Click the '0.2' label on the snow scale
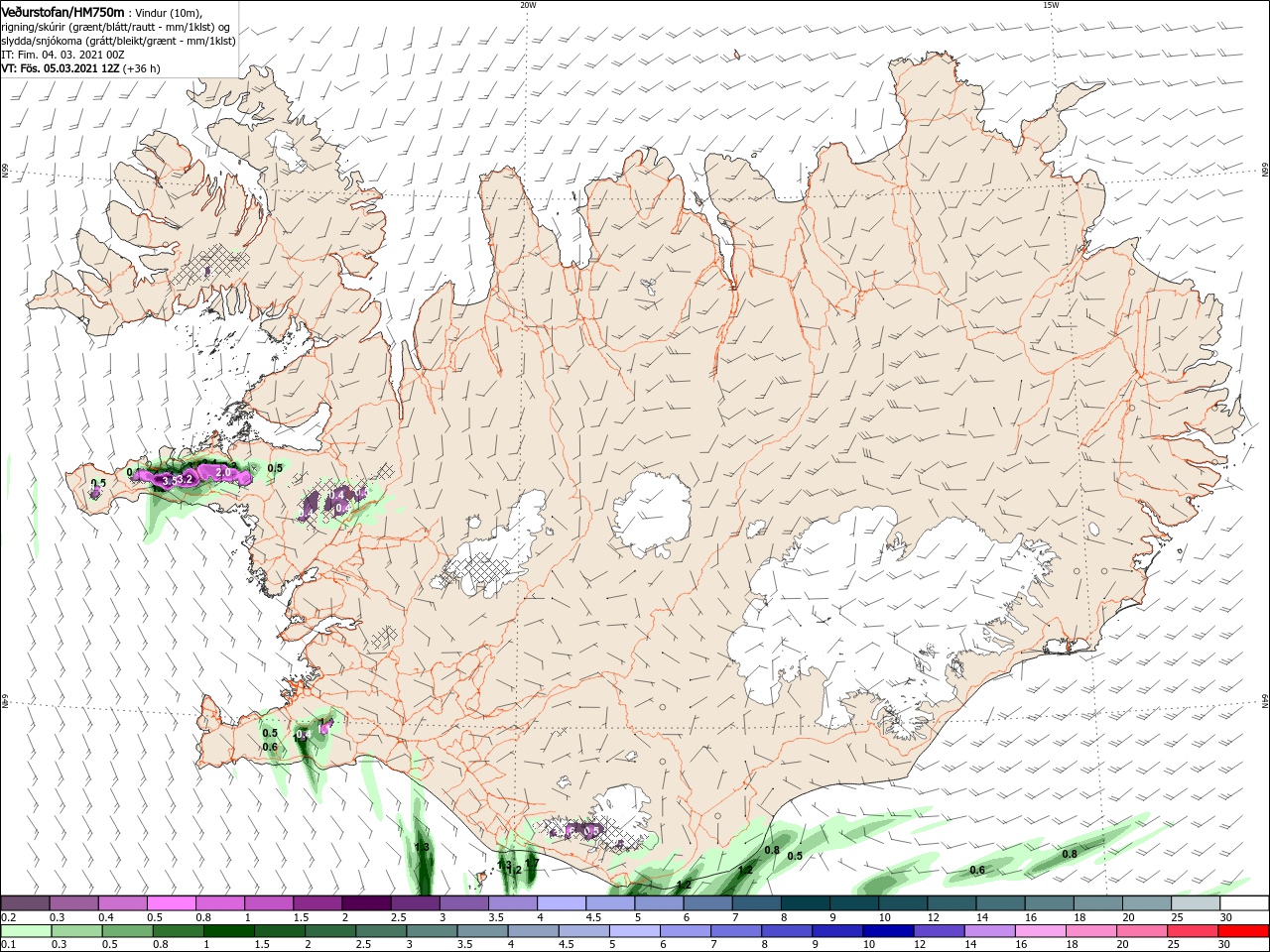Image resolution: width=1270 pixels, height=952 pixels. pos(8,917)
